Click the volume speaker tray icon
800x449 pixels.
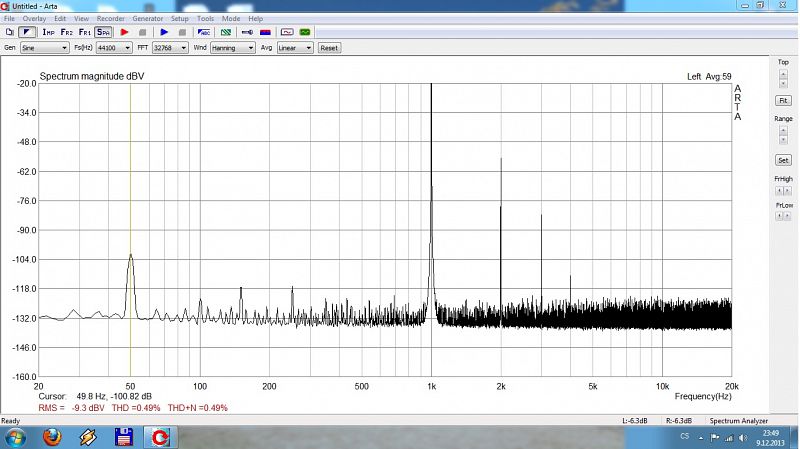click(743, 438)
